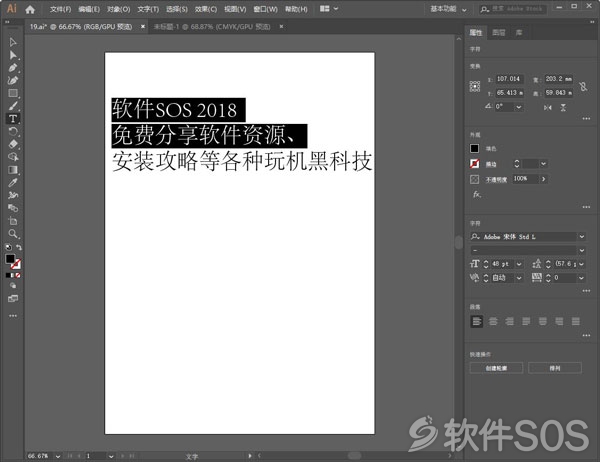Toggle constrain width and height proportions
600x462 pixels.
(x=583, y=87)
